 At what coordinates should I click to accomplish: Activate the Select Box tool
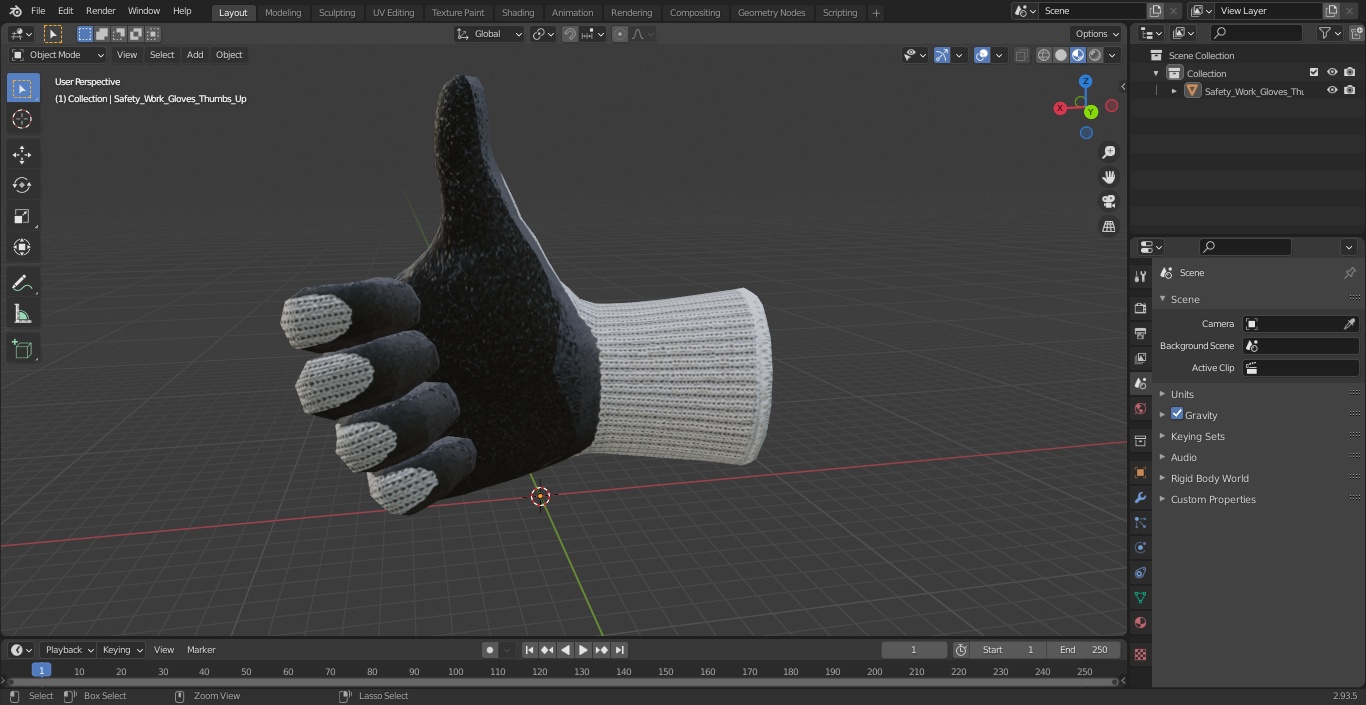click(22, 88)
